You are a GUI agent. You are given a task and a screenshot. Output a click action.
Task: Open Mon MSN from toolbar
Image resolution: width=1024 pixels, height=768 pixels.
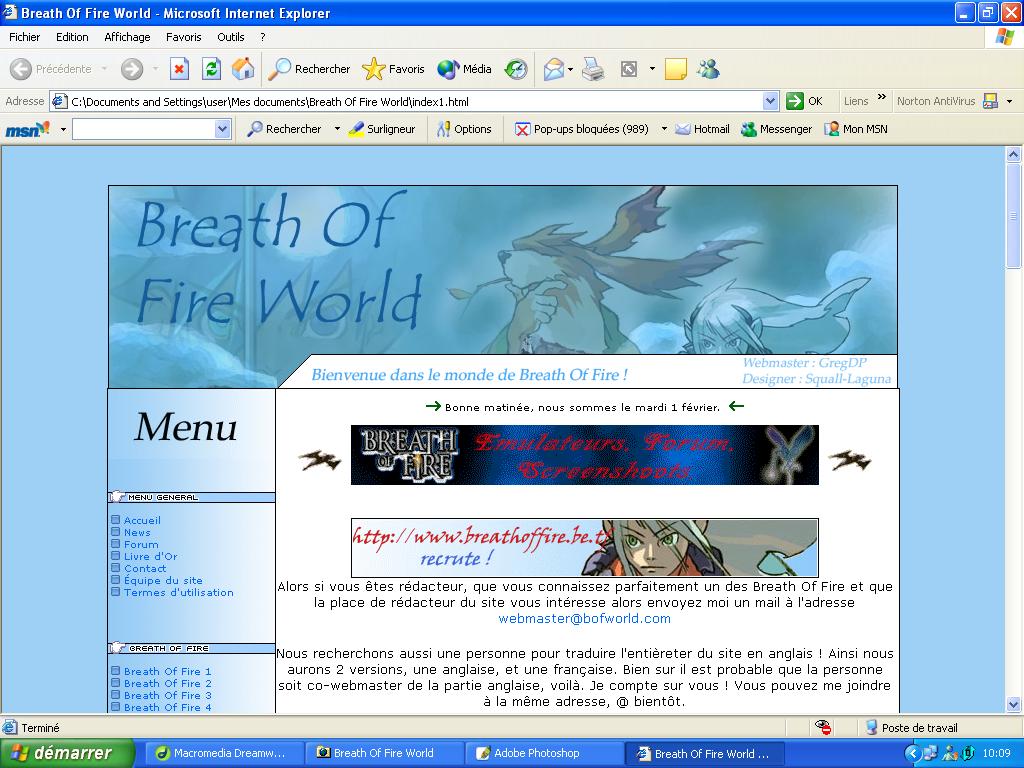pyautogui.click(x=856, y=129)
